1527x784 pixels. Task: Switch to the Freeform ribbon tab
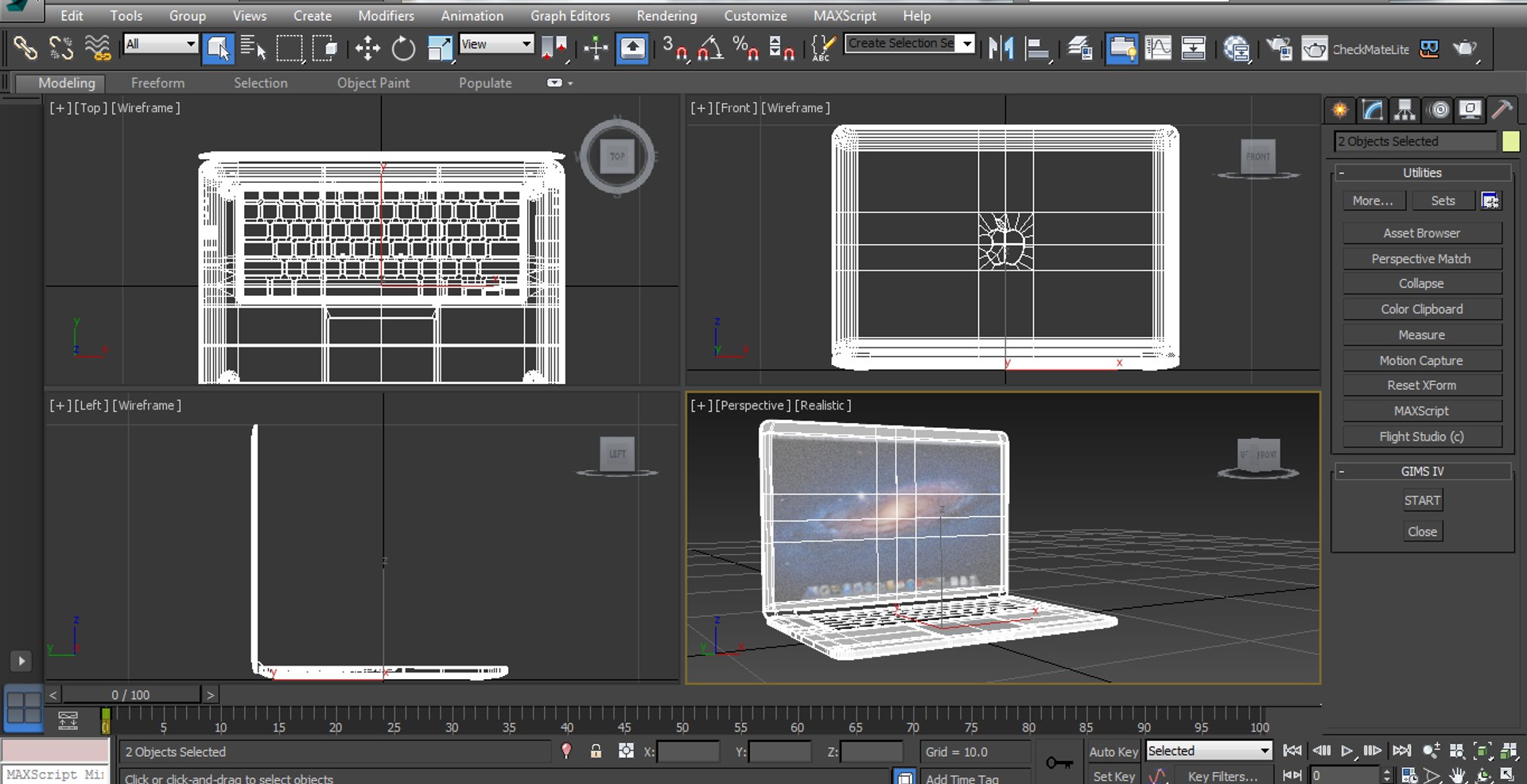pyautogui.click(x=157, y=83)
